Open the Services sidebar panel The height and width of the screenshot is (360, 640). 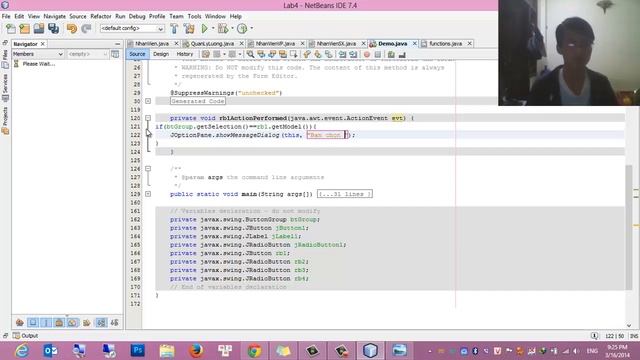point(5,87)
